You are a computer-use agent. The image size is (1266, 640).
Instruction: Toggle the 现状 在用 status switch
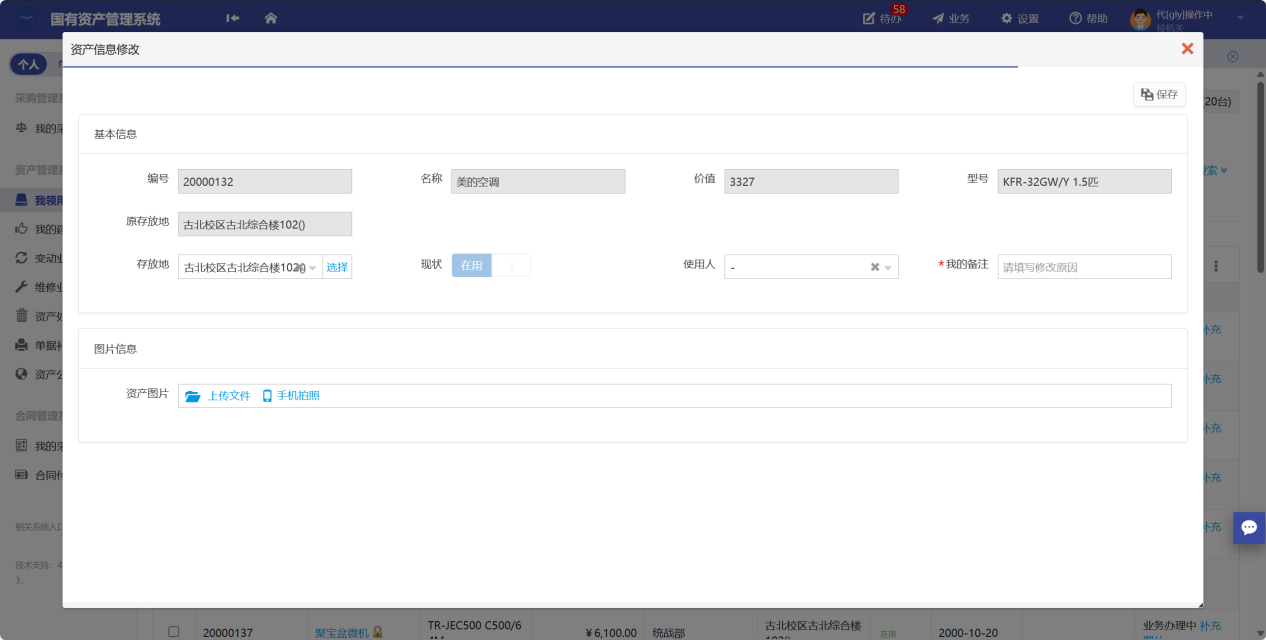click(491, 266)
